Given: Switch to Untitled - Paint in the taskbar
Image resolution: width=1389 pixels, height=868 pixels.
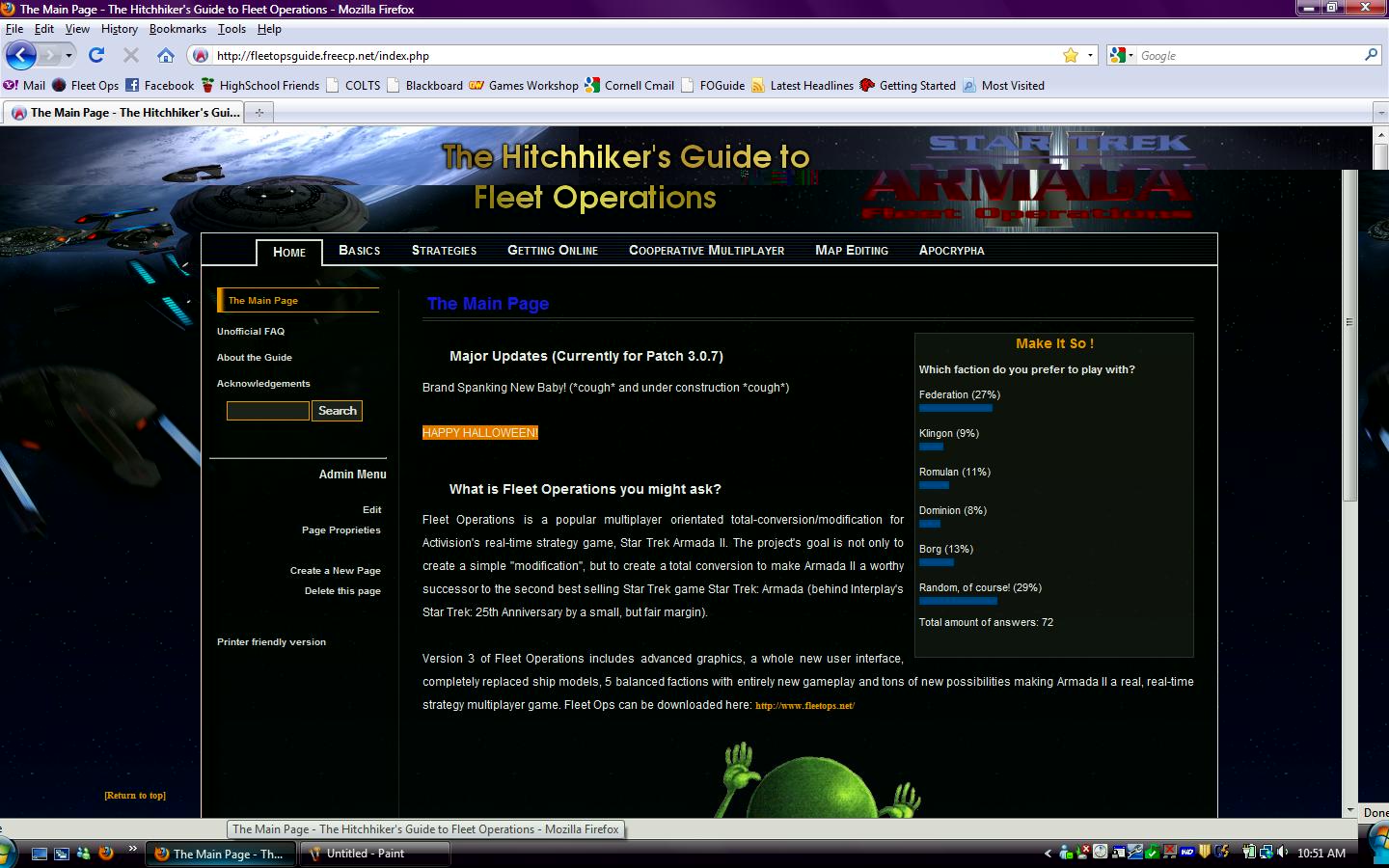Looking at the screenshot, I should (x=374, y=854).
